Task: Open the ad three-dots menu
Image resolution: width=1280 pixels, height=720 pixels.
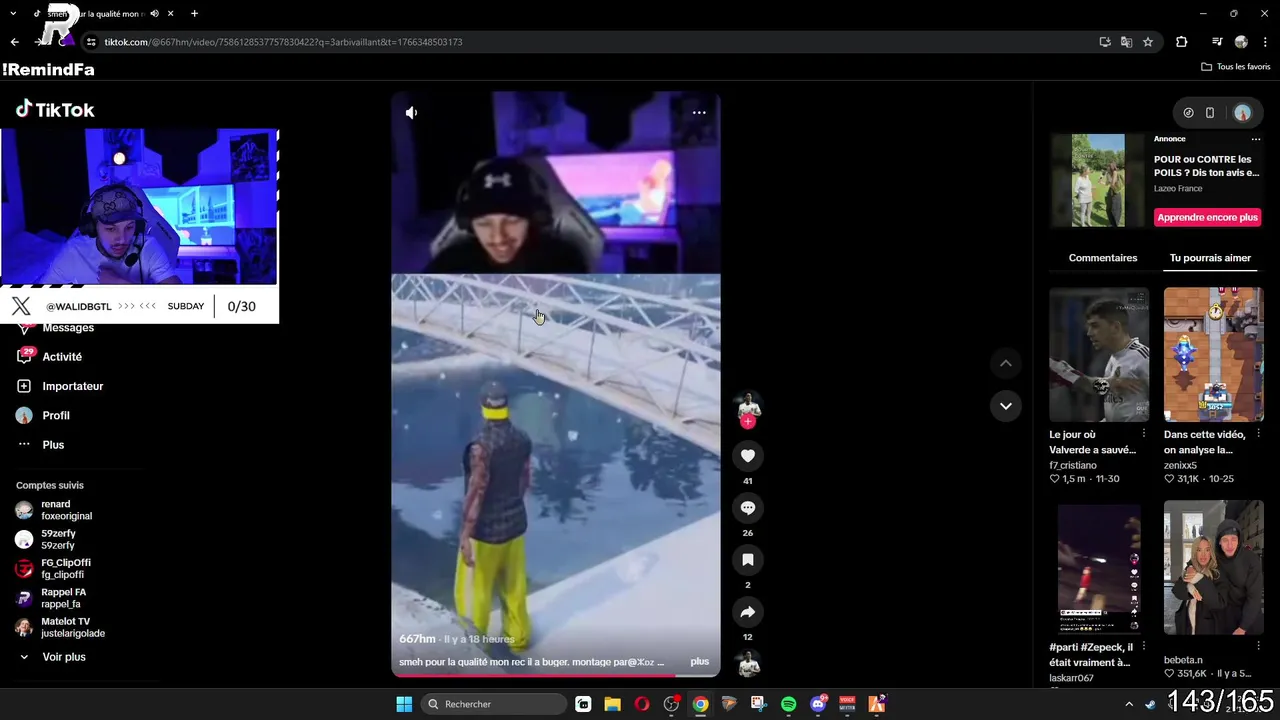Action: coord(1257,139)
